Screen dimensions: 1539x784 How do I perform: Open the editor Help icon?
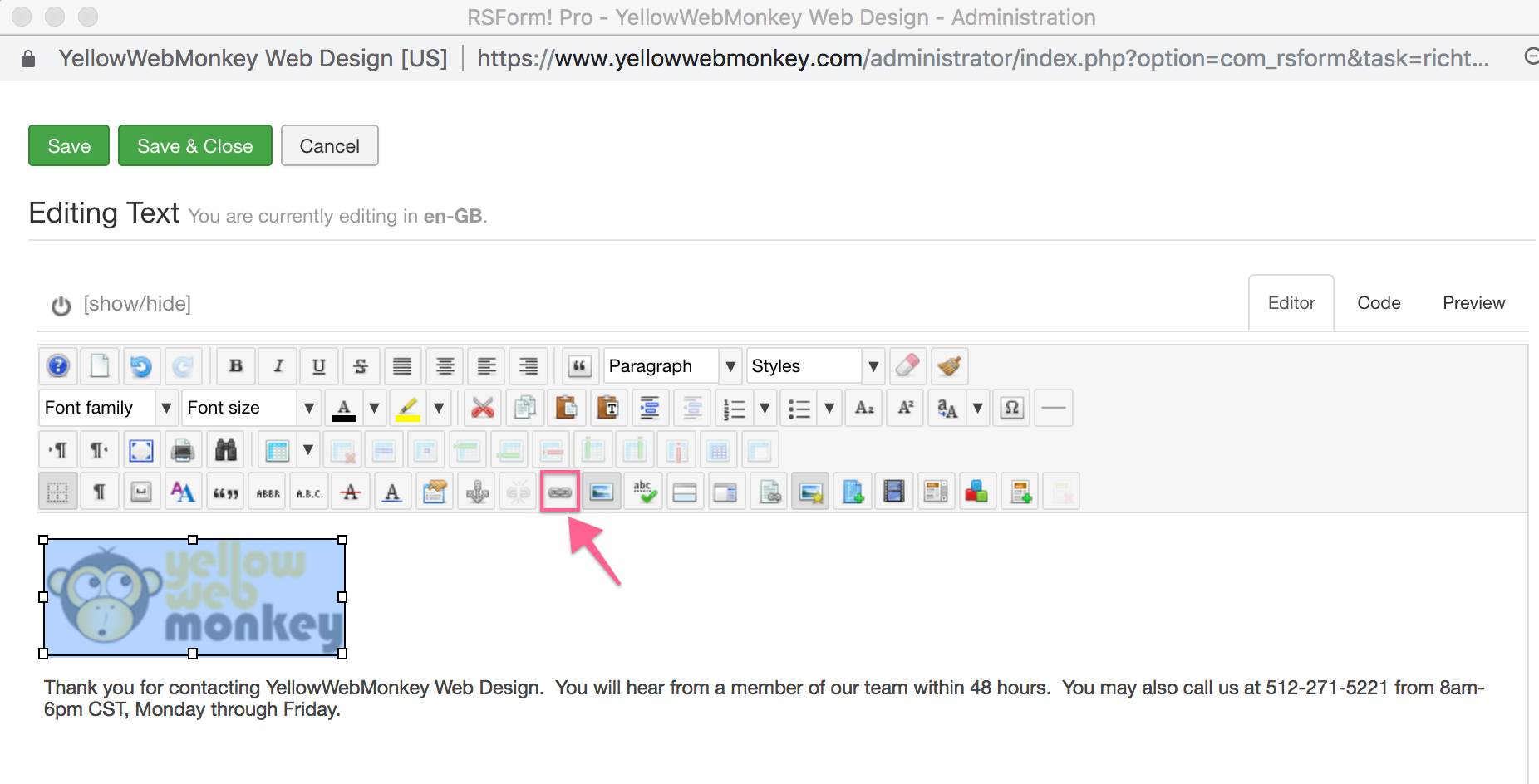[58, 366]
